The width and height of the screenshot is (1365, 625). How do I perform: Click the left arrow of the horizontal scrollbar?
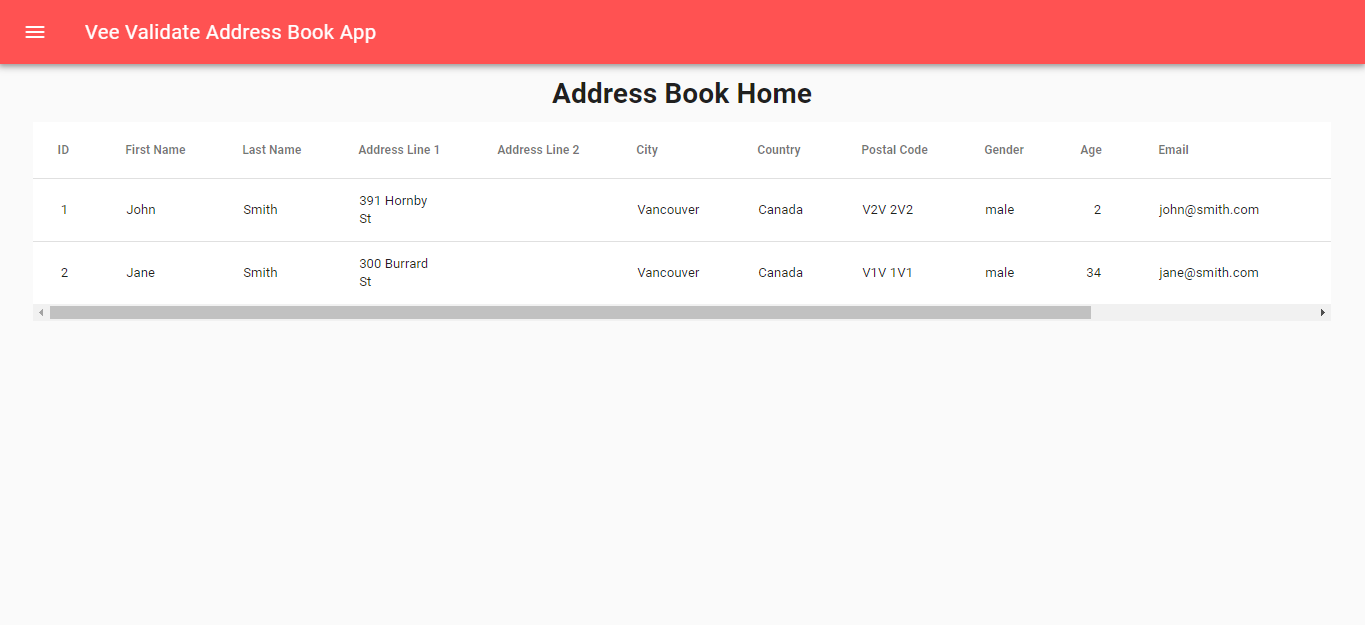tap(40, 311)
